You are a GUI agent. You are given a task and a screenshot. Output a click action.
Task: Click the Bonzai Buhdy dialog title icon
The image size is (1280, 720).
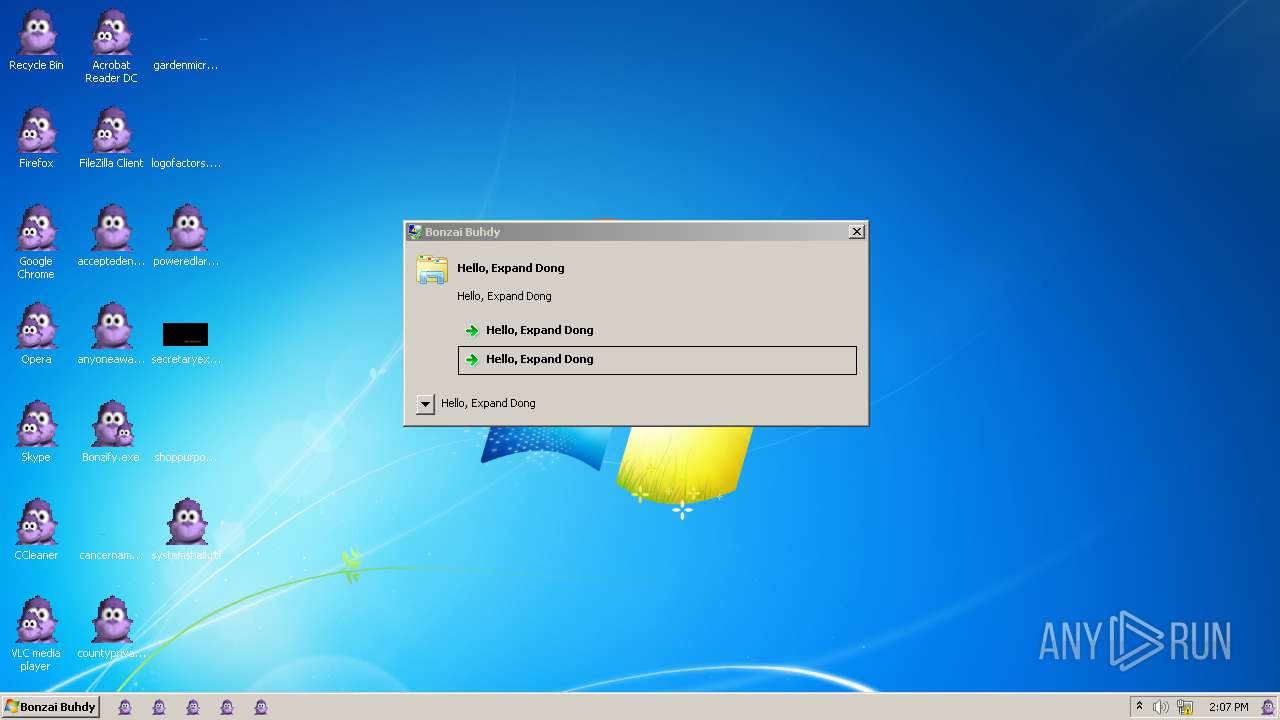tap(414, 231)
